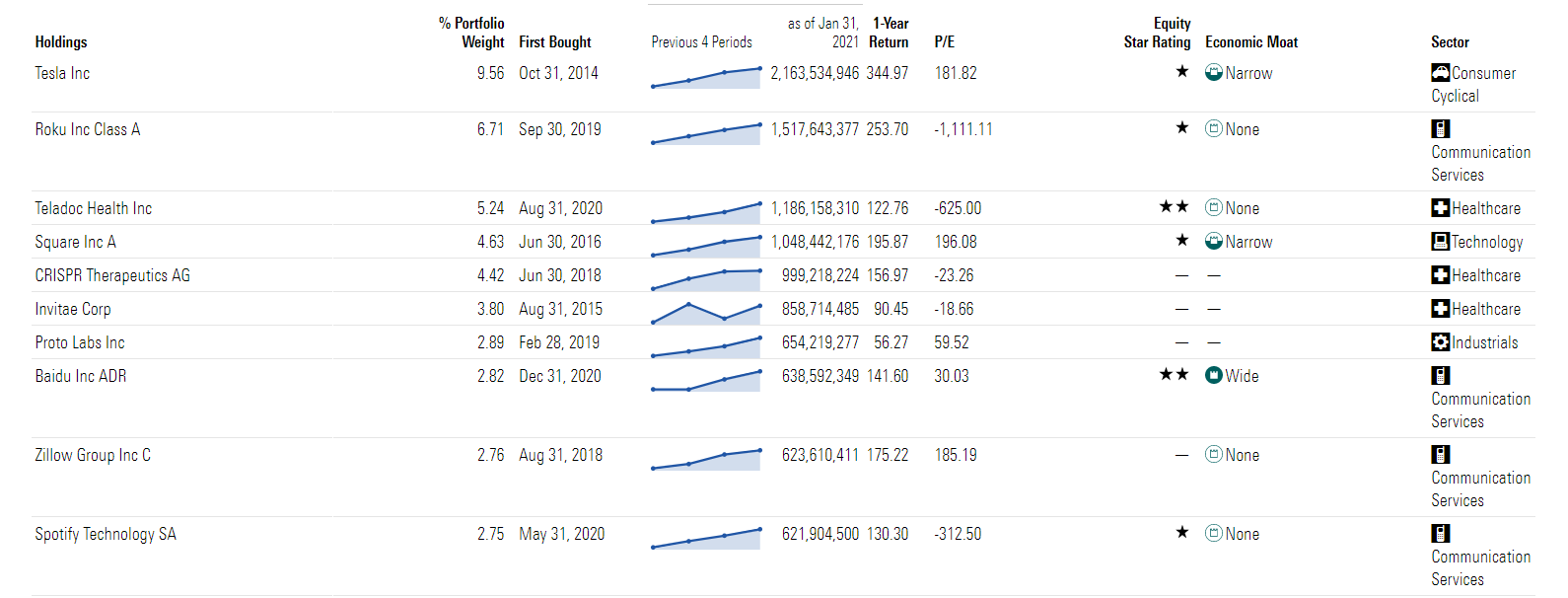Click Spotify's None moat icon
This screenshot has width=1568, height=598.
coord(1214,533)
